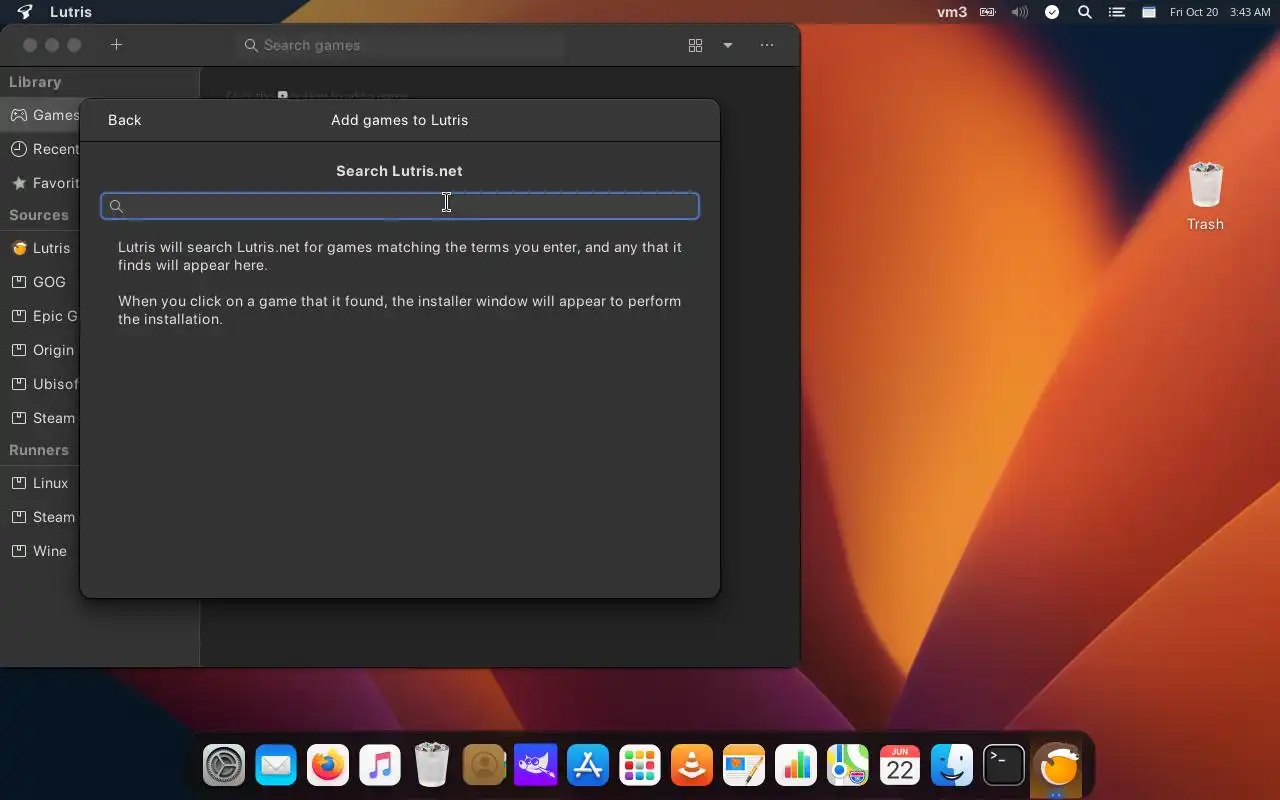This screenshot has width=1280, height=800.
Task: Open Mail in the dock
Action: (x=276, y=767)
